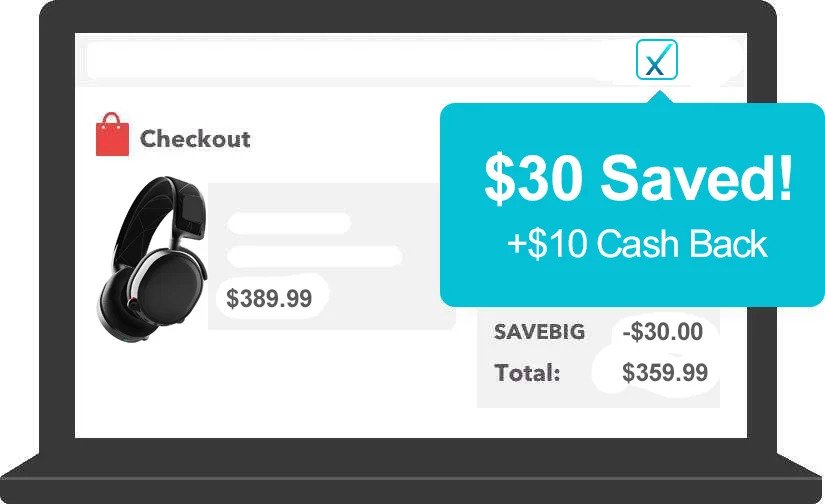This screenshot has width=825, height=504.
Task: Select the "+$10 Cash Back" text
Action: 637,243
